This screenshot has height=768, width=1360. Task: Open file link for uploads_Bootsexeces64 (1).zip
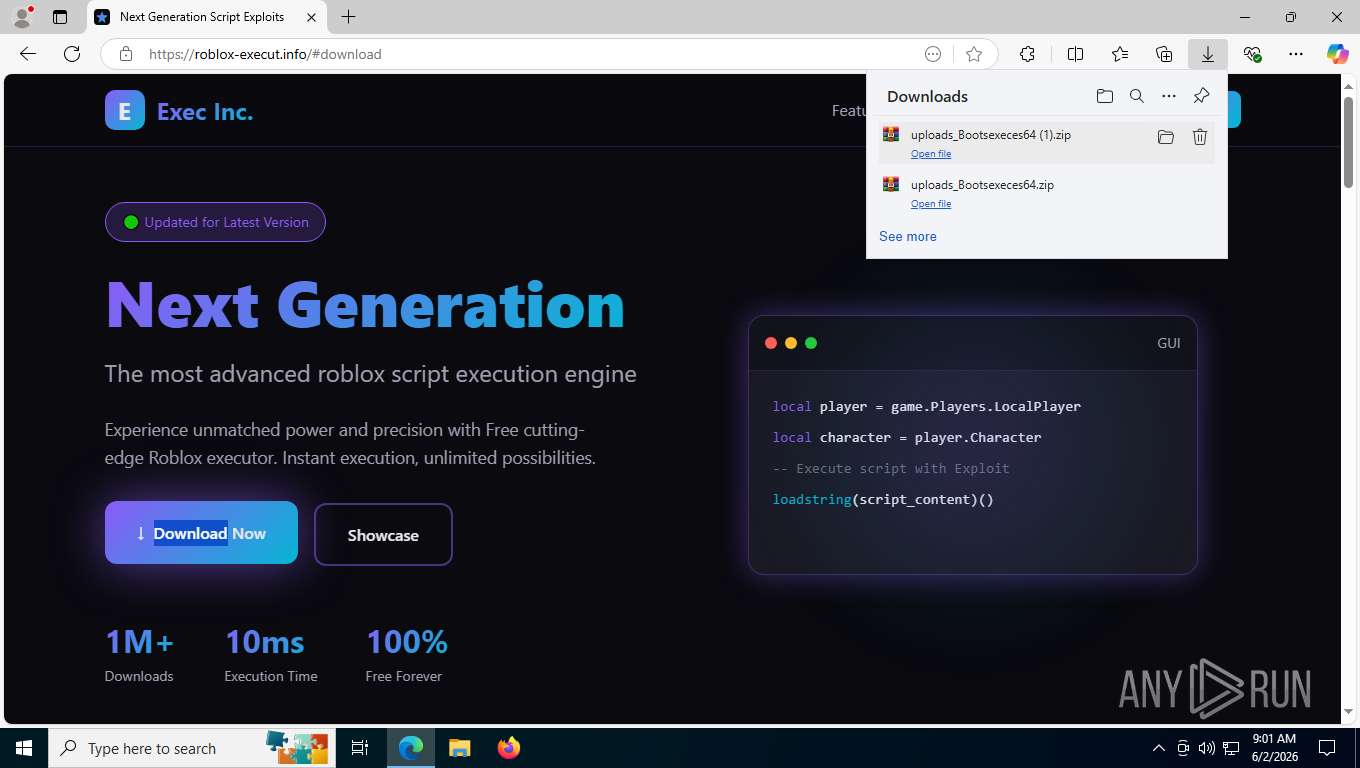(931, 154)
